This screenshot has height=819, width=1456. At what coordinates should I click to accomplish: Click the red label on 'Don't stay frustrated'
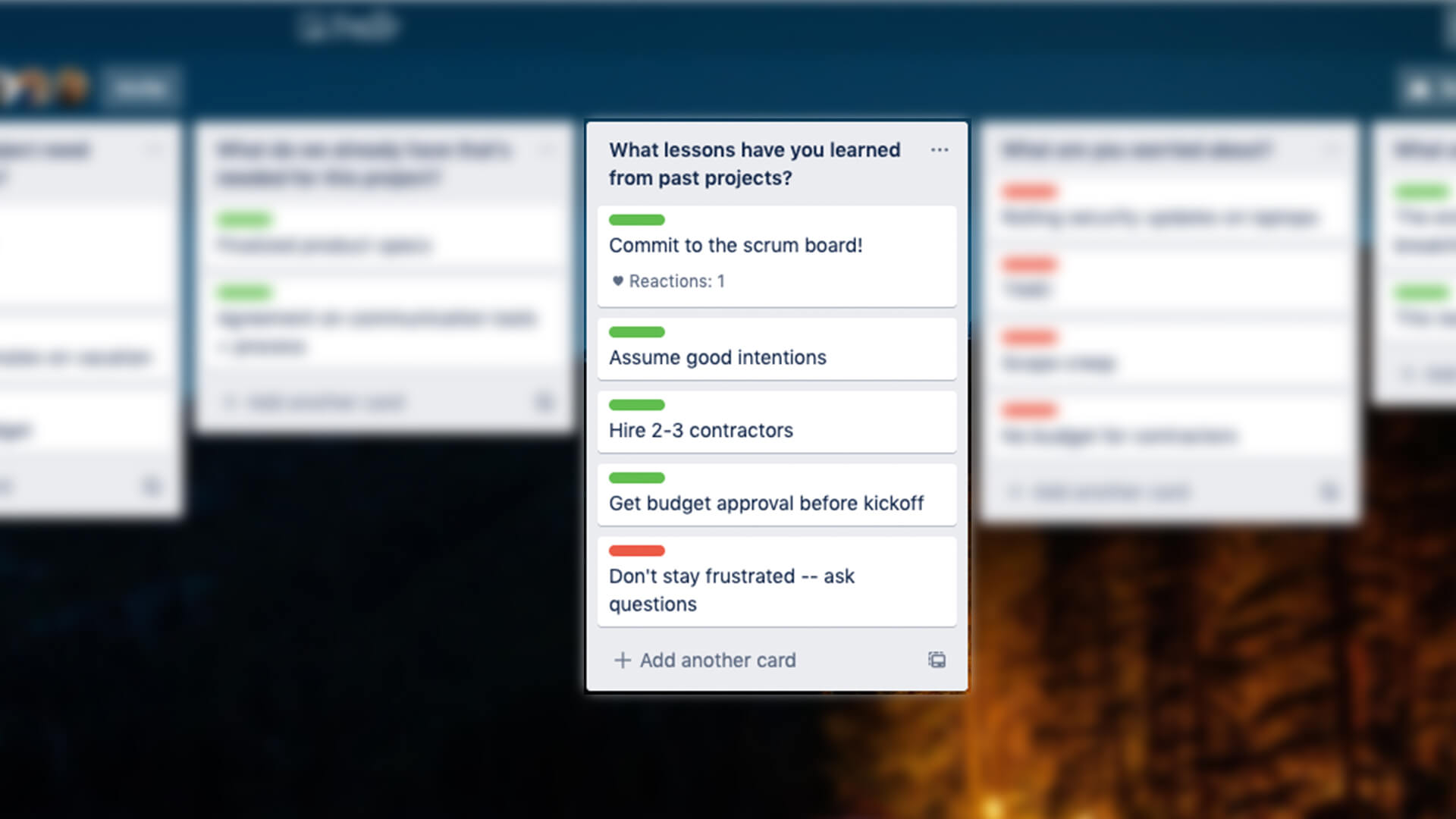coord(636,550)
